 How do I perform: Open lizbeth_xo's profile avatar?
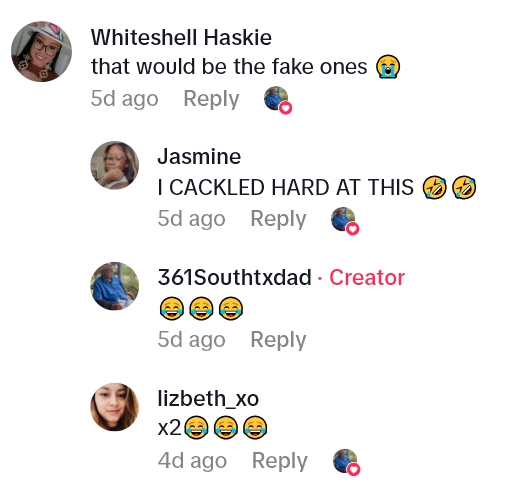[115, 407]
